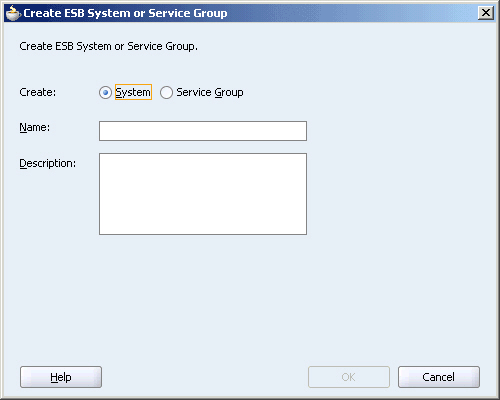Open Help for this dialog
The image size is (500, 400).
(61, 377)
